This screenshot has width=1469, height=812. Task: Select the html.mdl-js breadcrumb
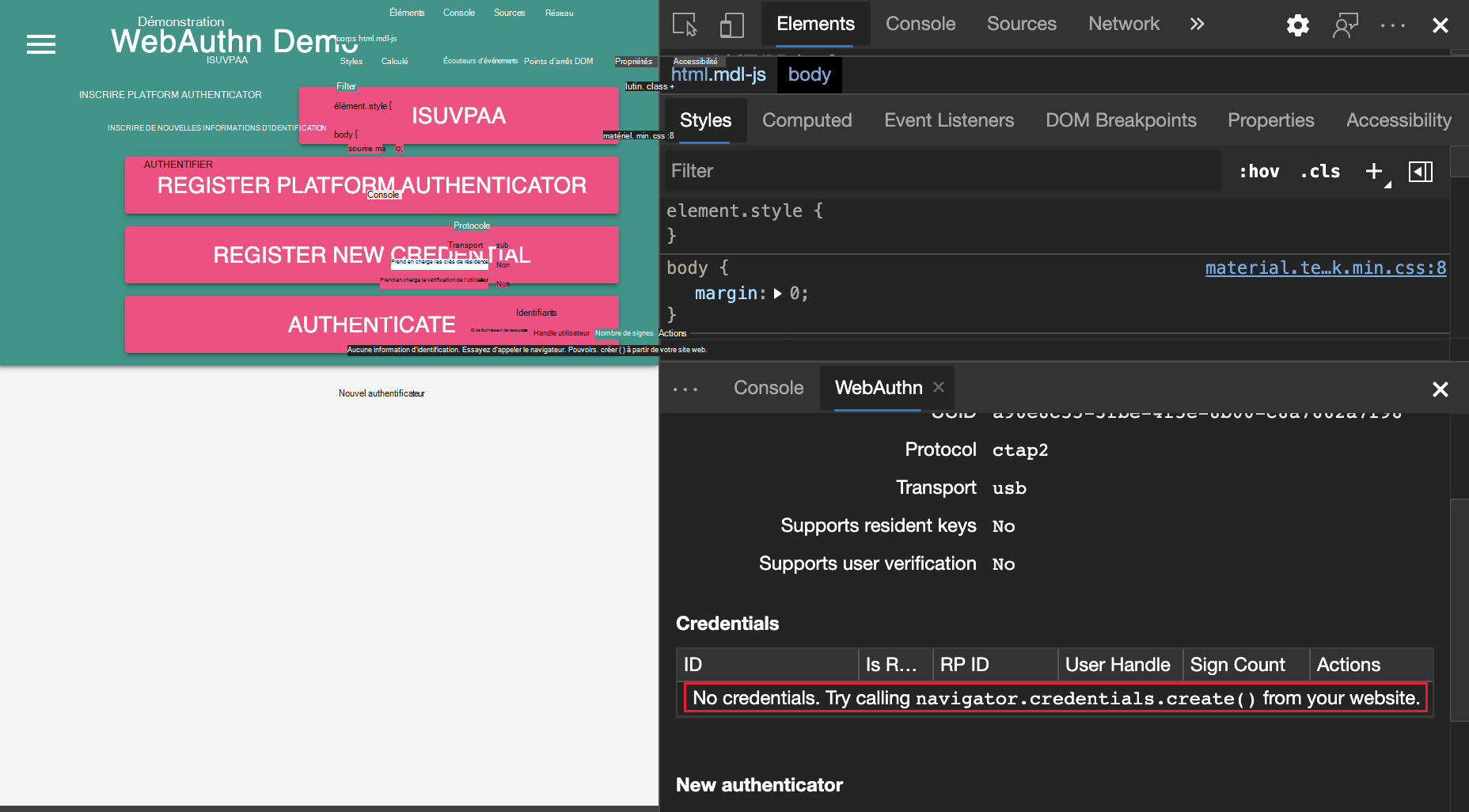point(718,74)
